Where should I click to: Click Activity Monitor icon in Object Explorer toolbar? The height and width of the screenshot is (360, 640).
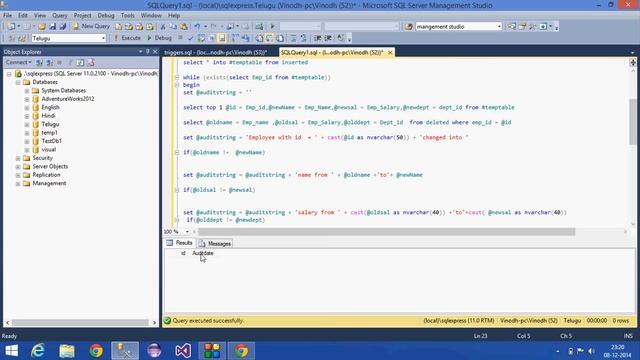pos(91,62)
